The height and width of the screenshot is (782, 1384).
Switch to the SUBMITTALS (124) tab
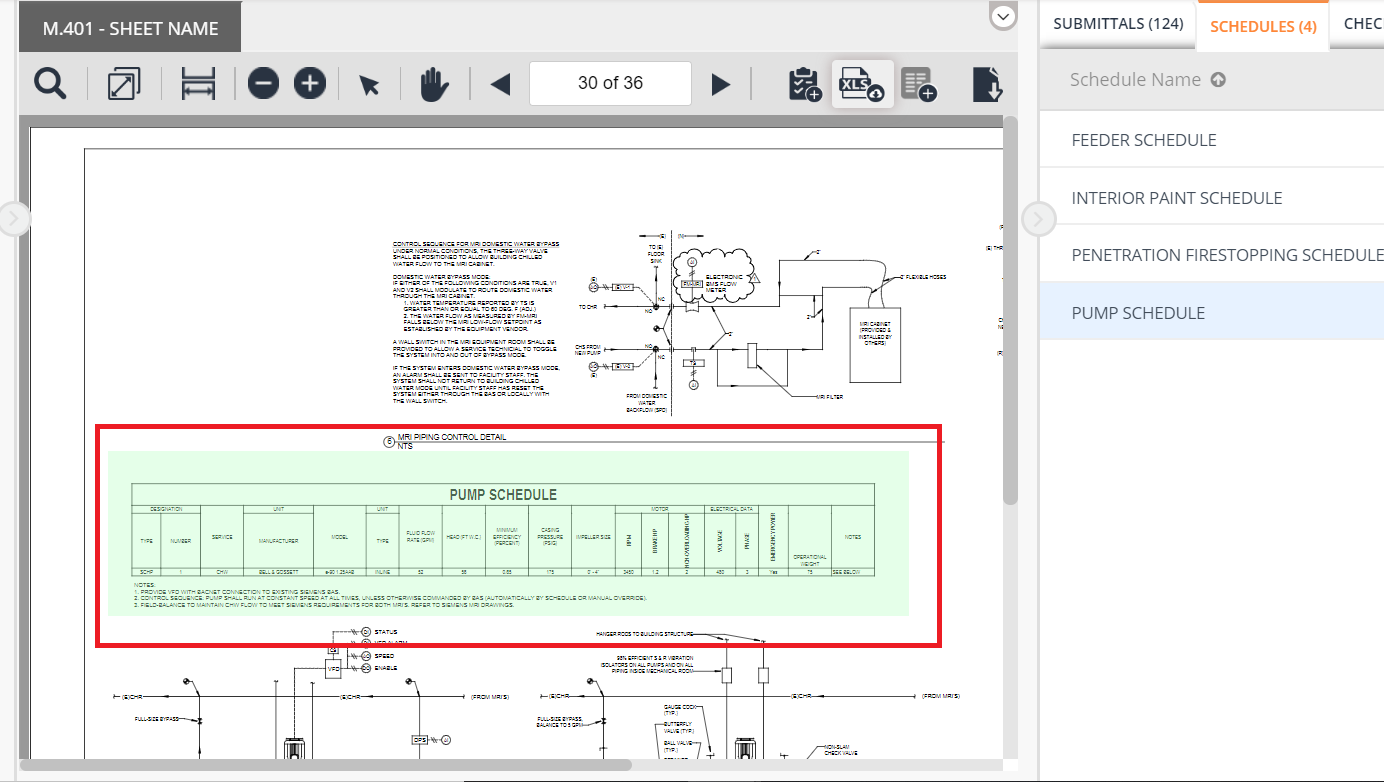tap(1118, 23)
